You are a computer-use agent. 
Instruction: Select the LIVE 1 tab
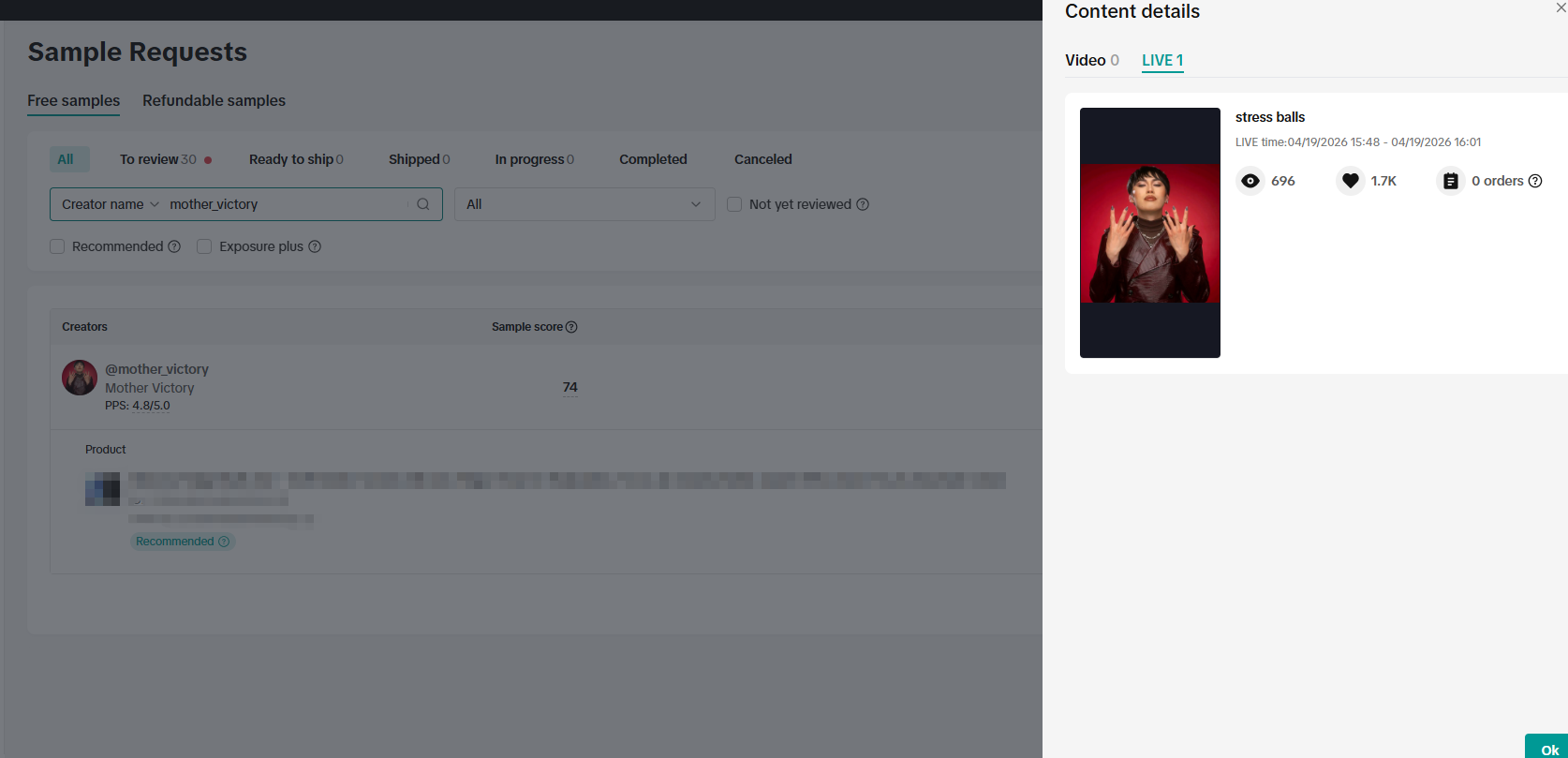tap(1162, 60)
